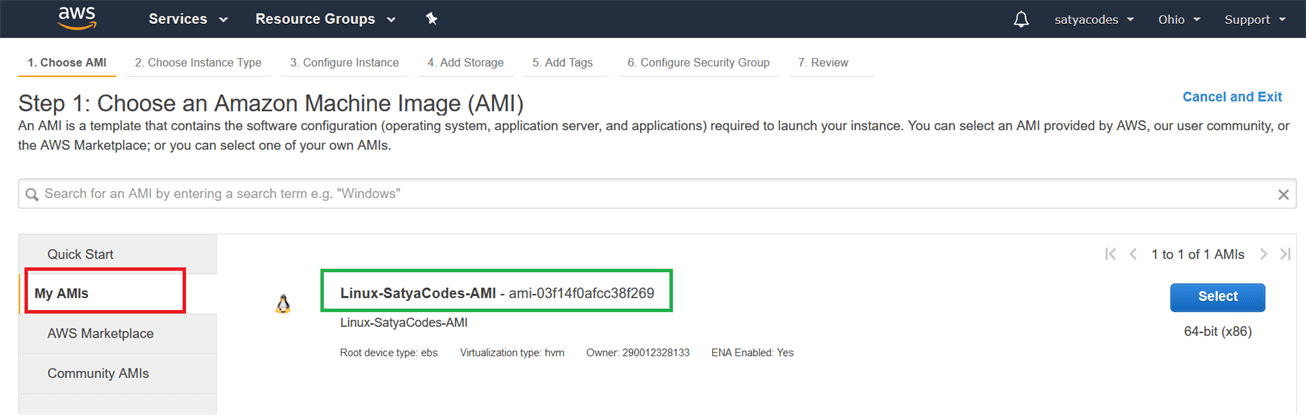The height and width of the screenshot is (415, 1306).
Task: Click the AWS logo home icon
Action: [76, 18]
